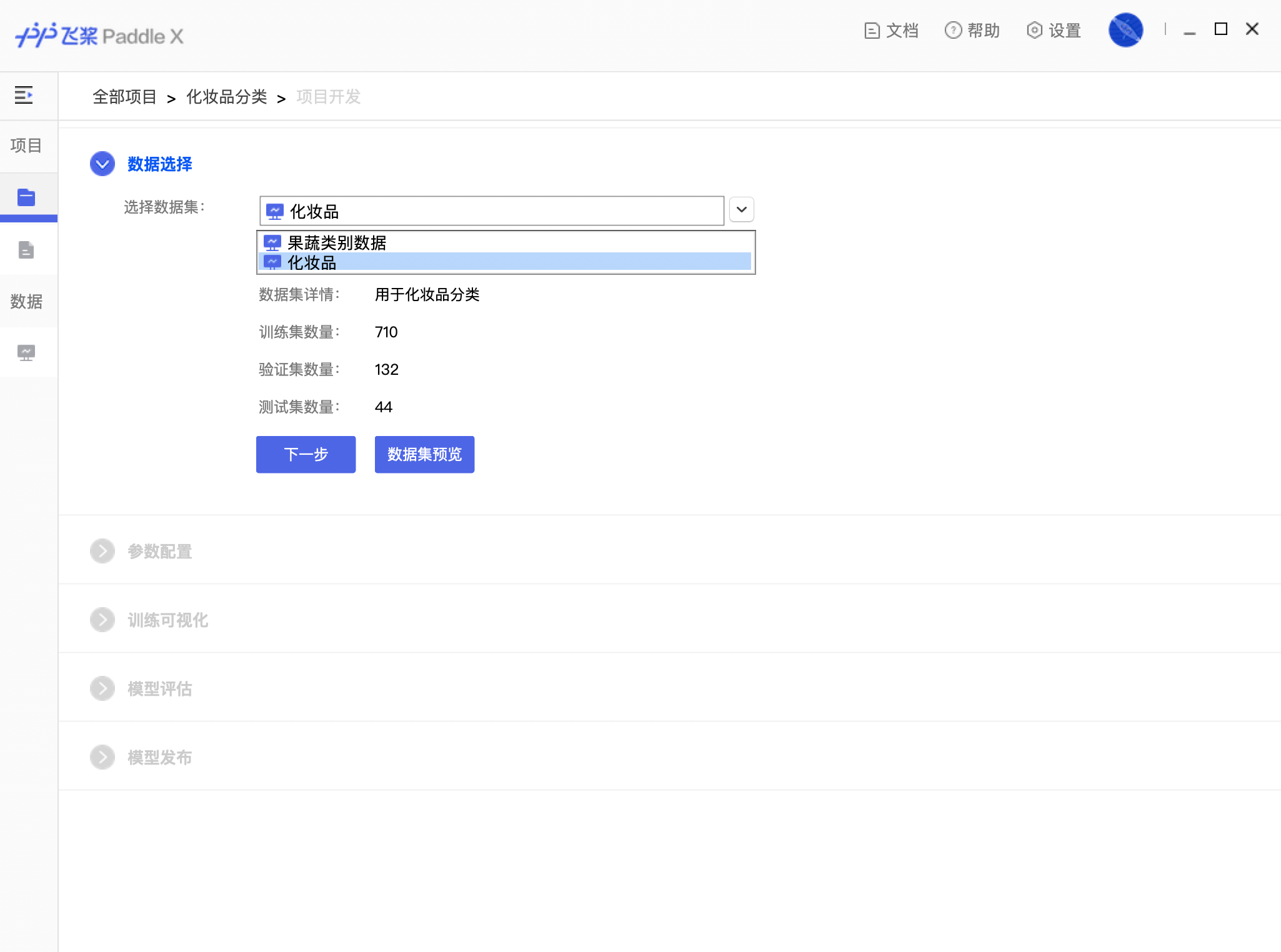Select 果蔬类别数据 from dropdown list
Image resolution: width=1281 pixels, height=952 pixels.
click(x=337, y=242)
